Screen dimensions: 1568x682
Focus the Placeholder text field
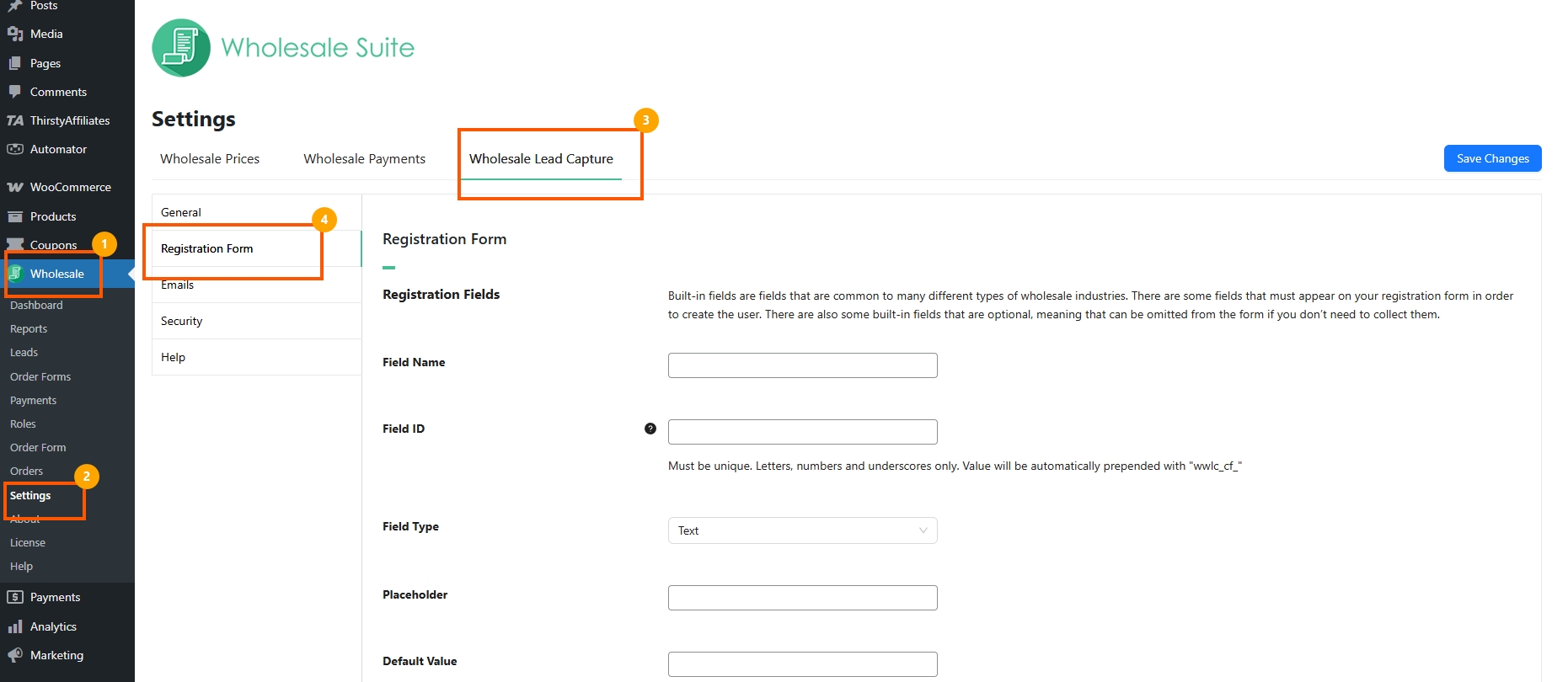pyautogui.click(x=802, y=598)
